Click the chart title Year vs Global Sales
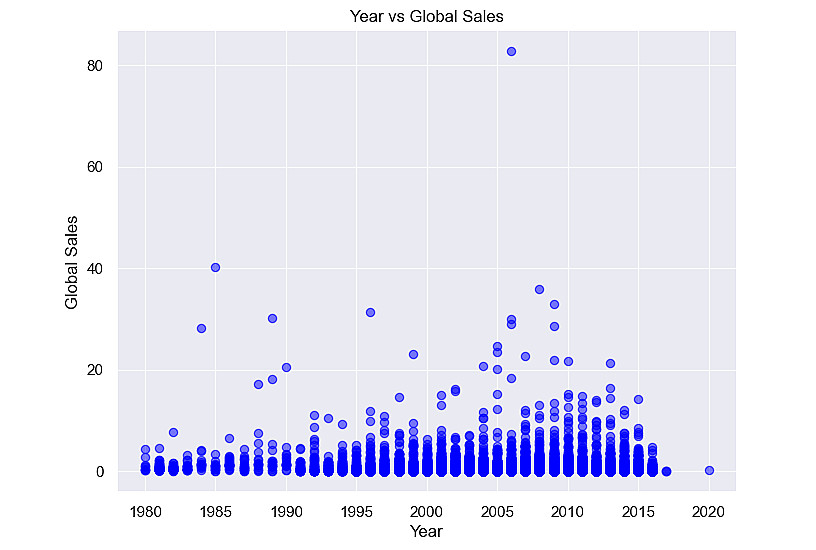This screenshot has width=816, height=550. pos(426,16)
